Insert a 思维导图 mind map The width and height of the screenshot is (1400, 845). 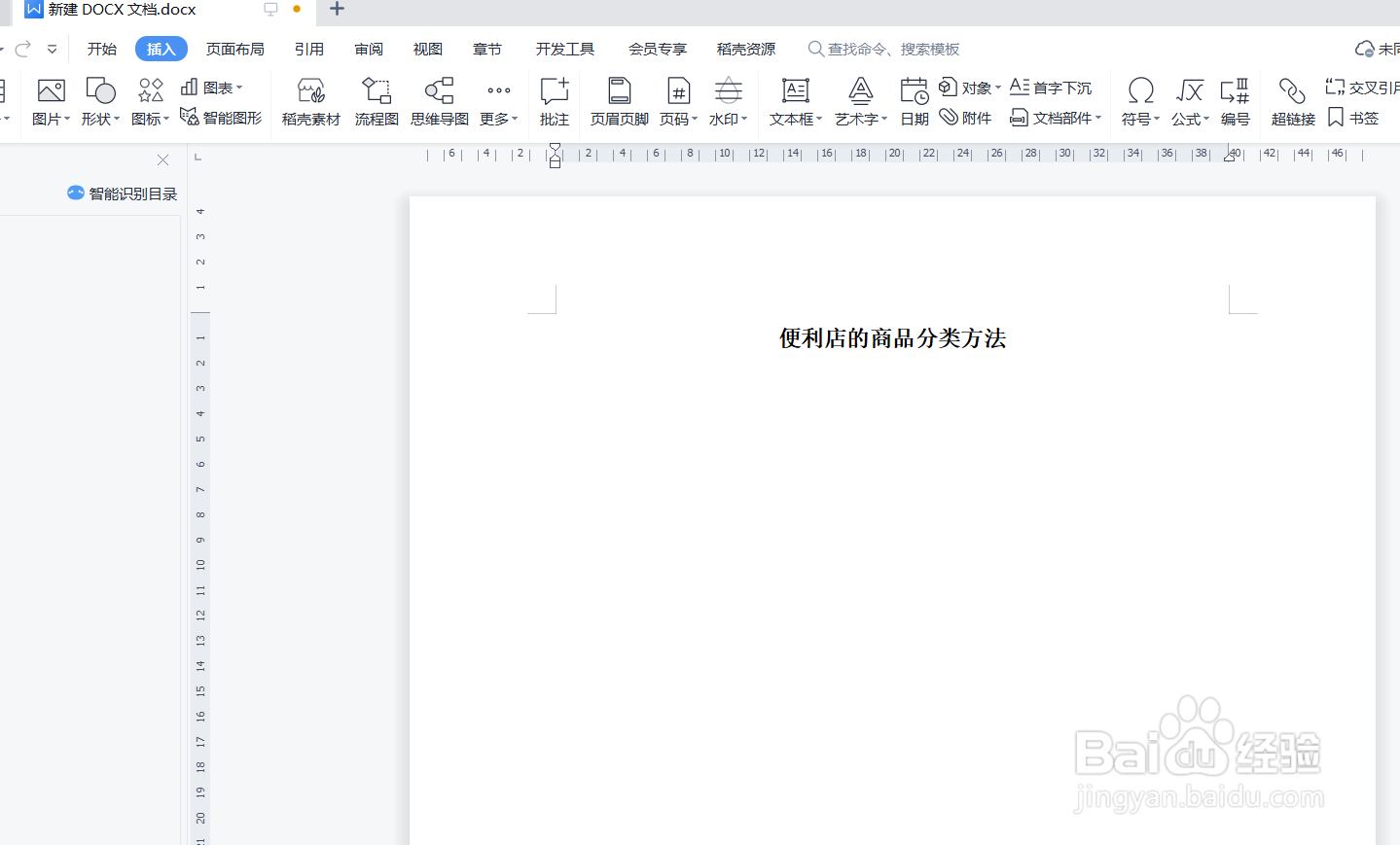coord(440,102)
